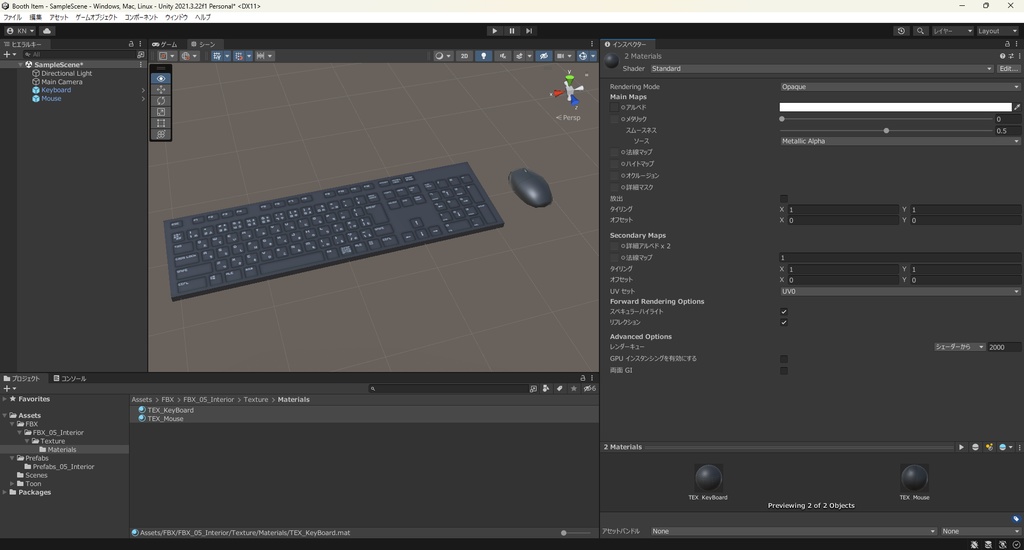Open the アセット menu
This screenshot has width=1024, height=550.
tap(59, 17)
